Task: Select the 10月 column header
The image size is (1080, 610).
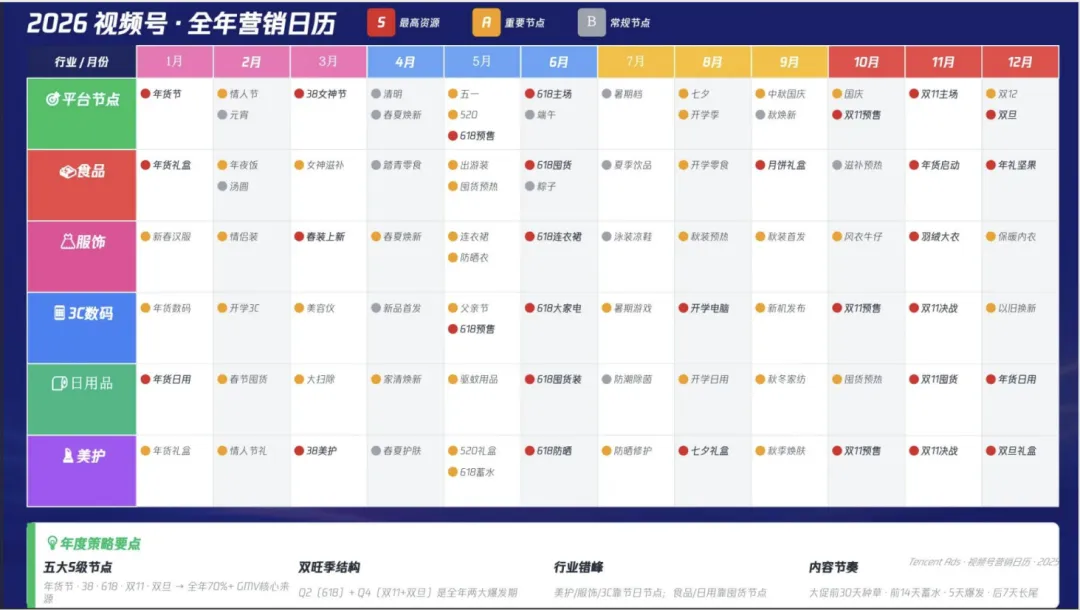Action: pyautogui.click(x=866, y=61)
